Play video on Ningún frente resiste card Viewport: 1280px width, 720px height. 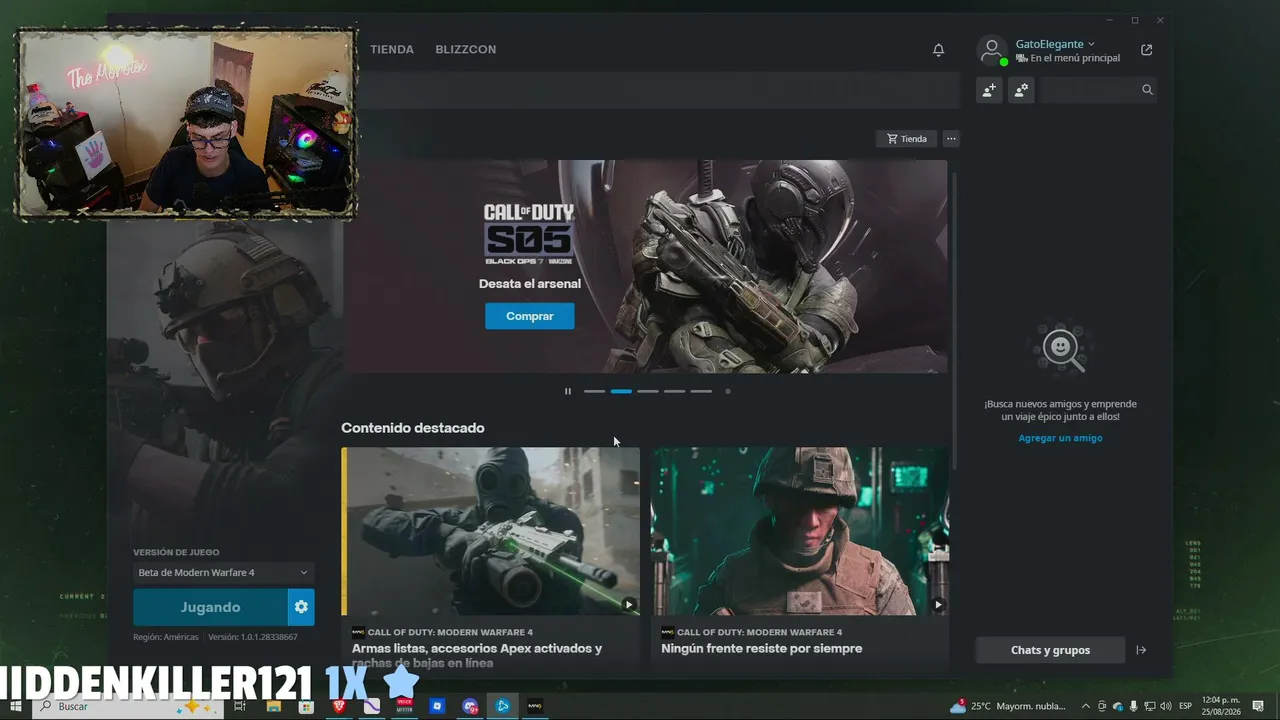point(937,604)
